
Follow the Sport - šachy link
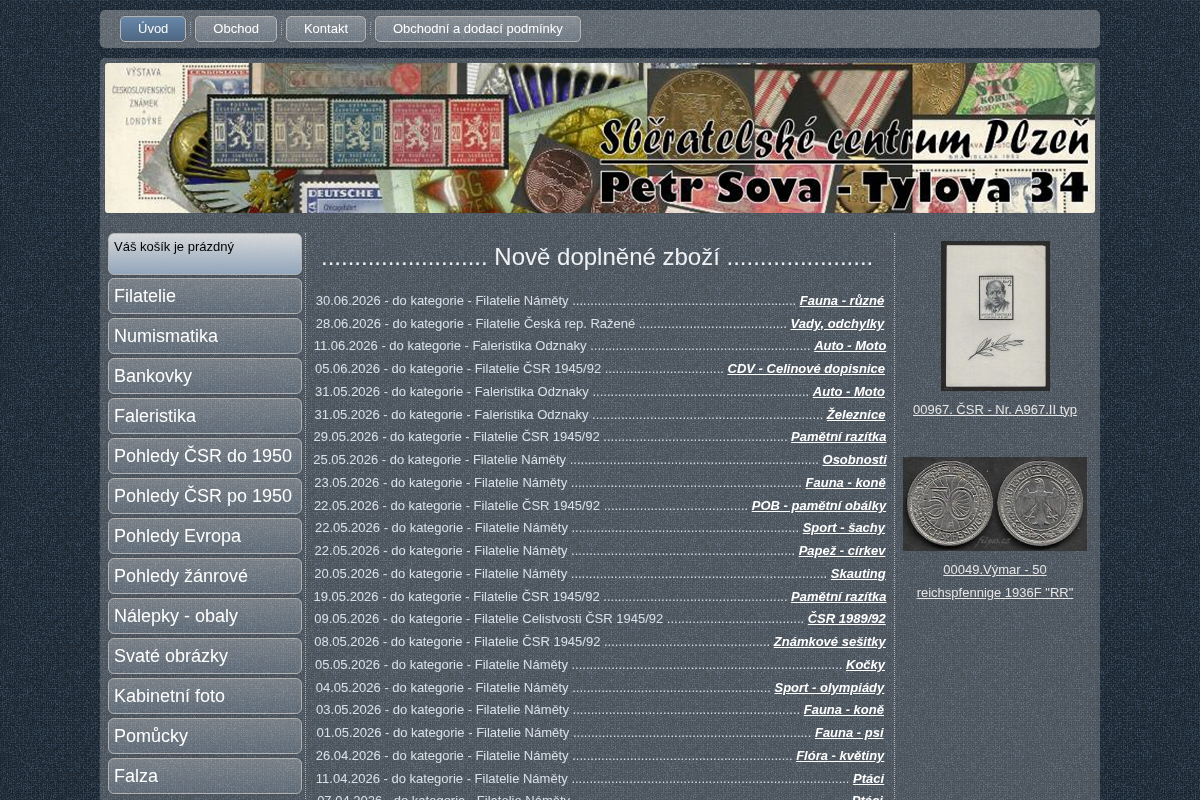tap(844, 528)
